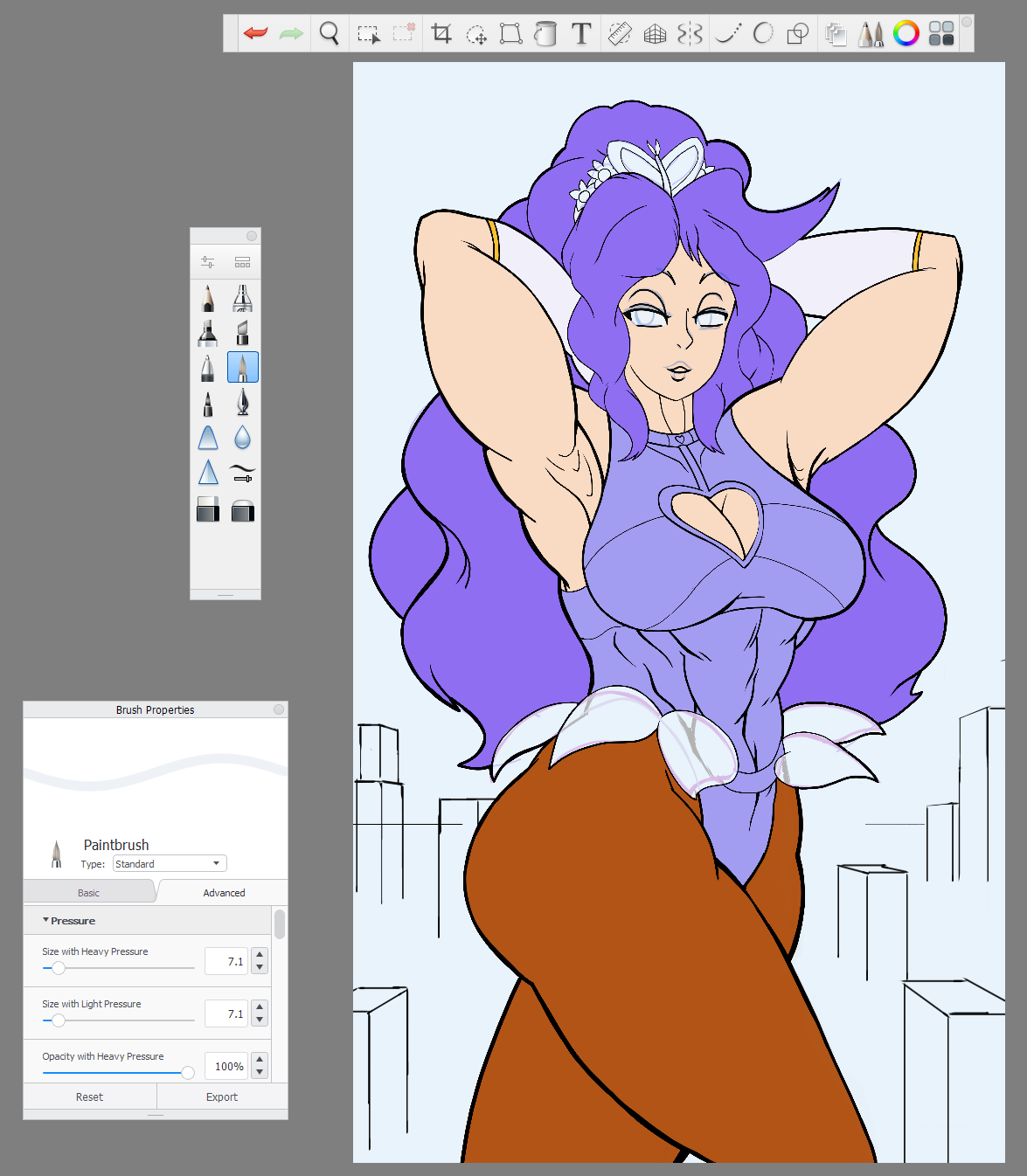
Task: Increase Size with Light Pressure stepper up
Action: tap(260, 1007)
